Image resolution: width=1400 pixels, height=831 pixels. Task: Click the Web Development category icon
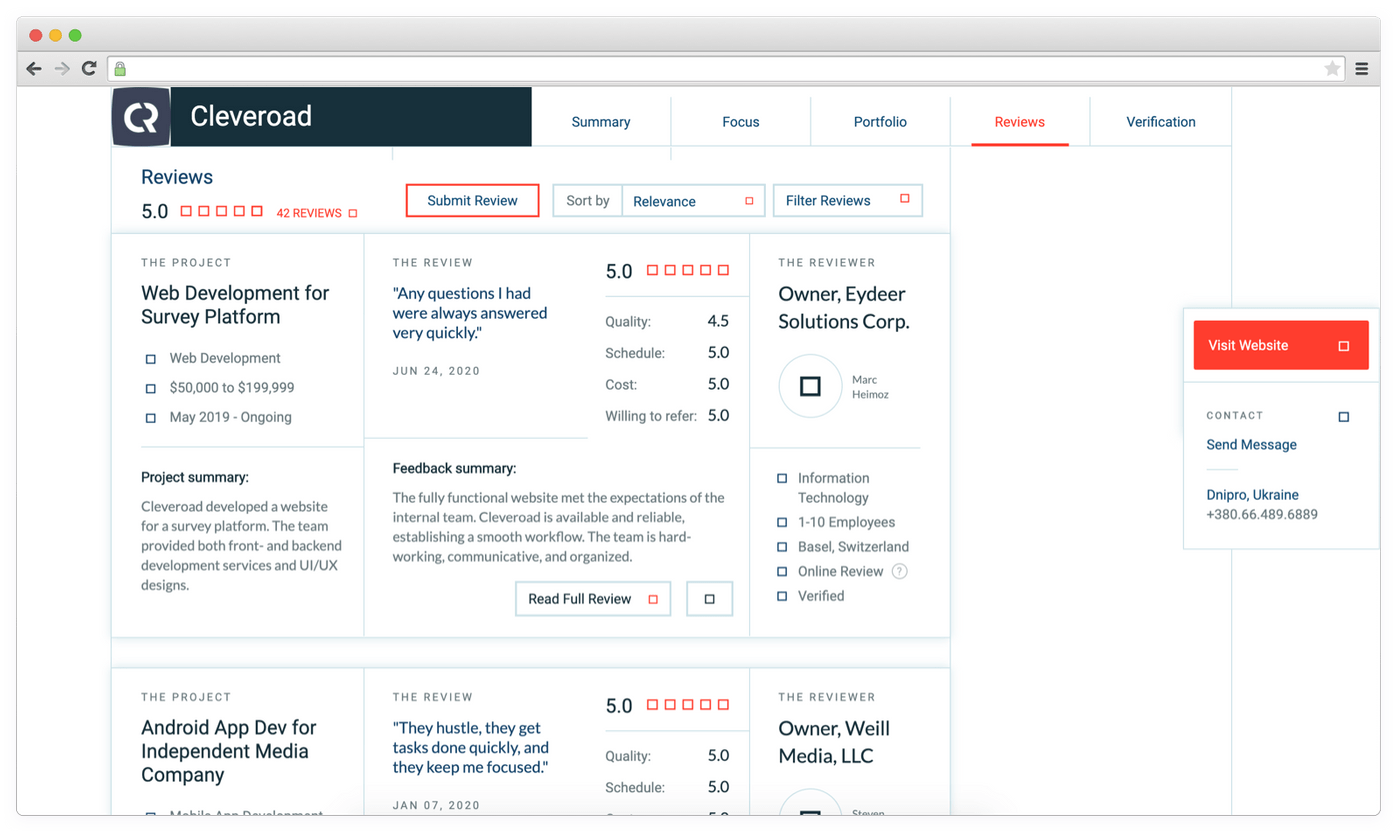click(151, 359)
